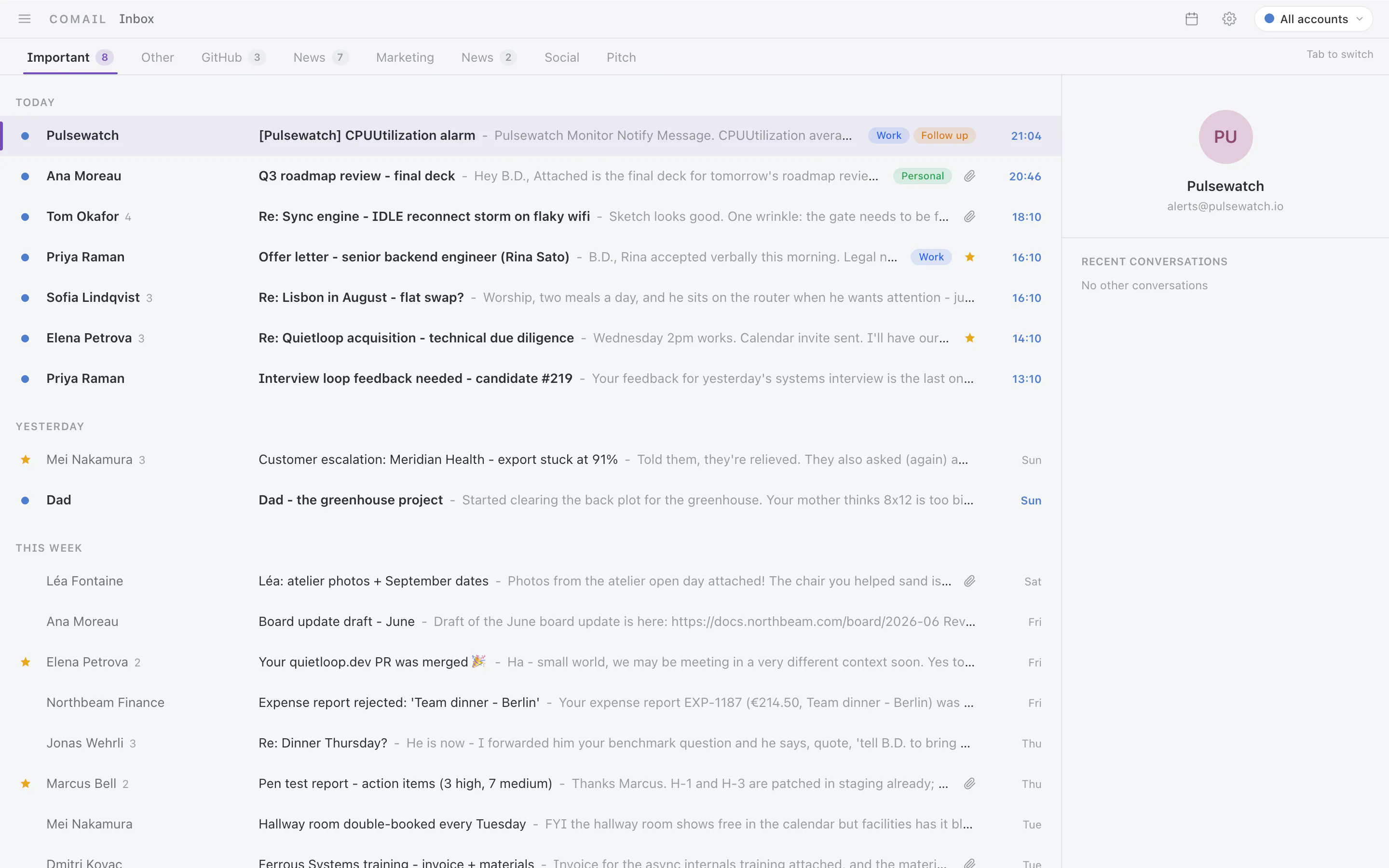Click the Jonas Wehrli sender name
Screen dimensions: 1389x868
(85, 744)
